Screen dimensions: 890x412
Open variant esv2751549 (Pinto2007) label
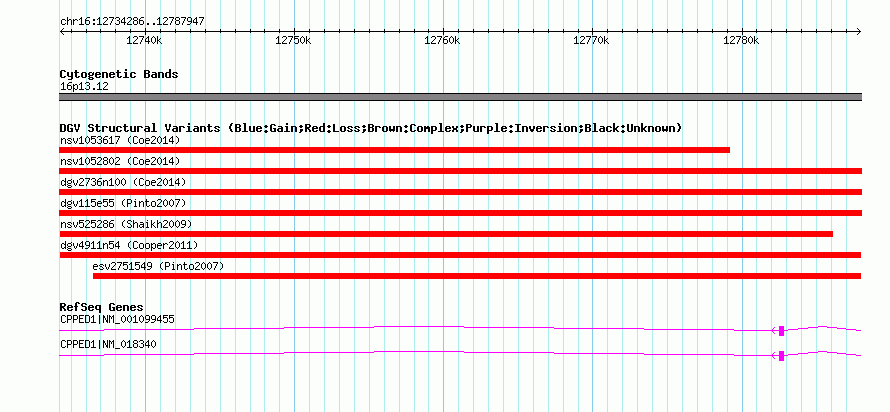pos(158,266)
